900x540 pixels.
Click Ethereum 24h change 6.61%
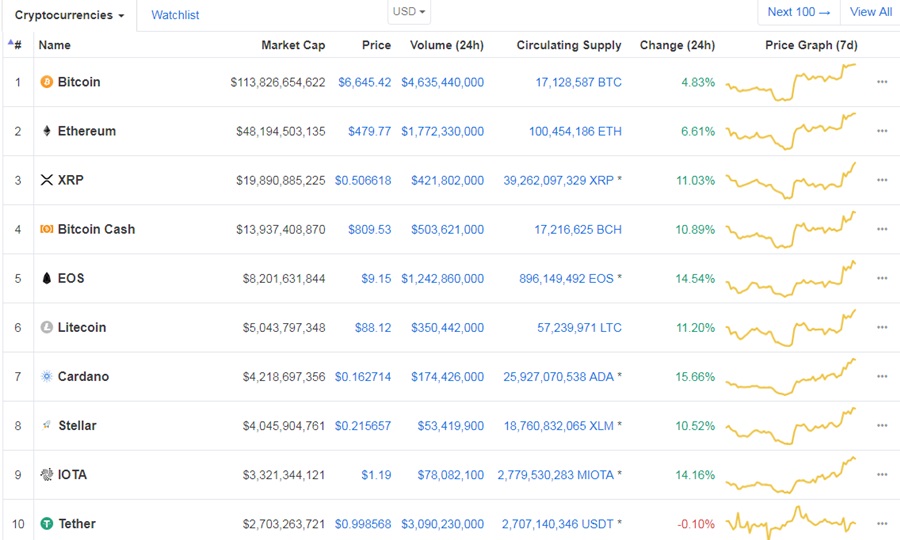pos(698,131)
